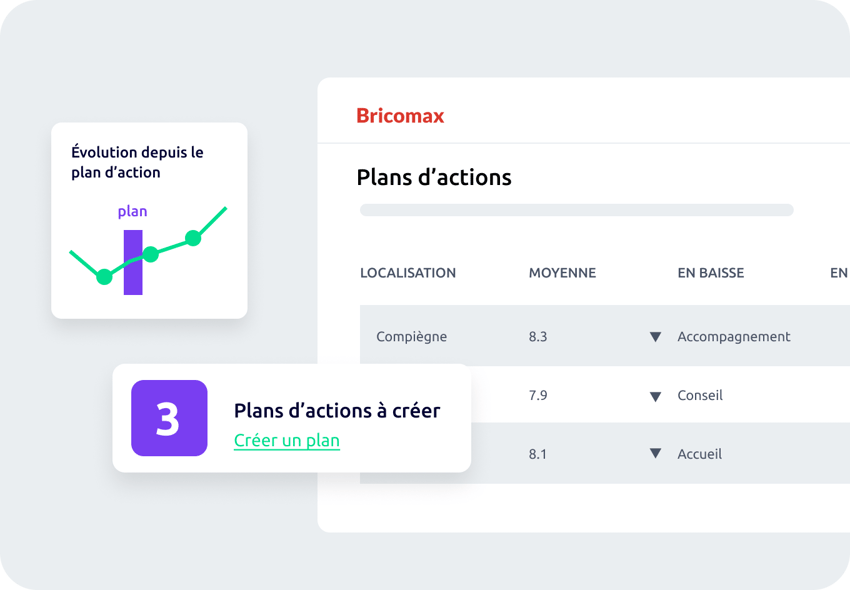Open the Compiègne row
Screen dimensions: 850x590
point(605,336)
